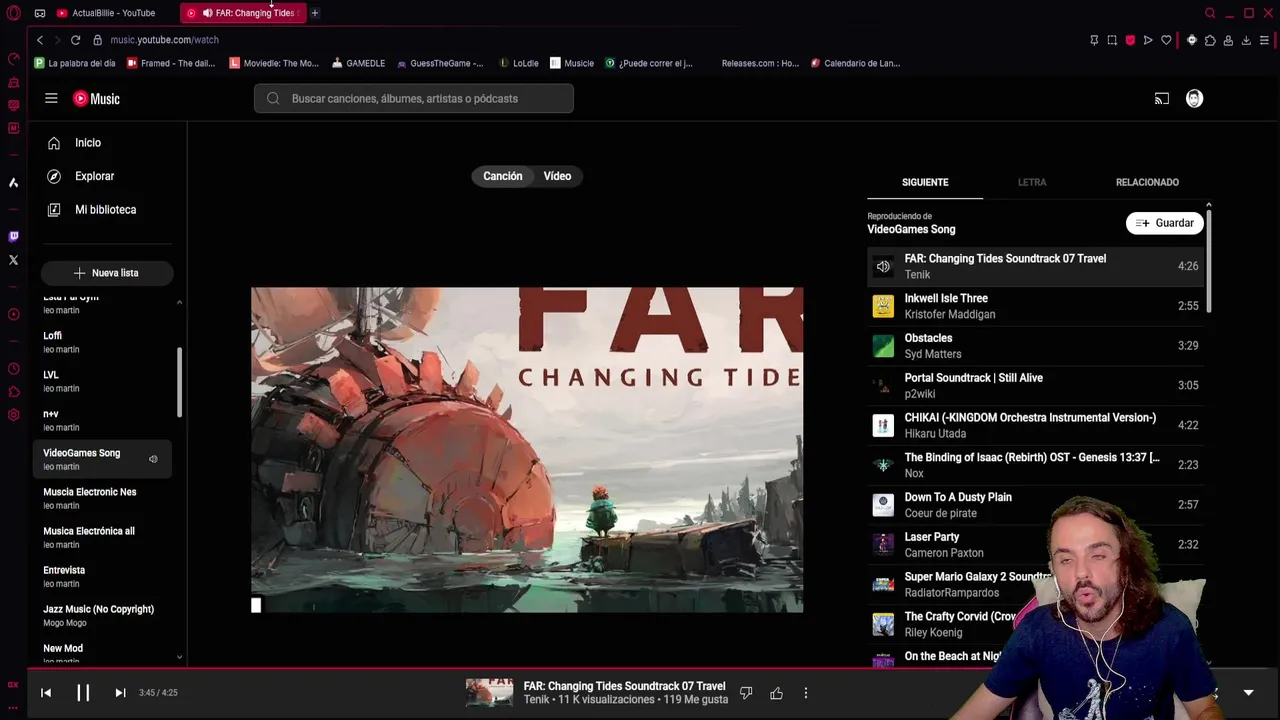
Task: Click the VideoGames Song queue title
Action: 911,229
